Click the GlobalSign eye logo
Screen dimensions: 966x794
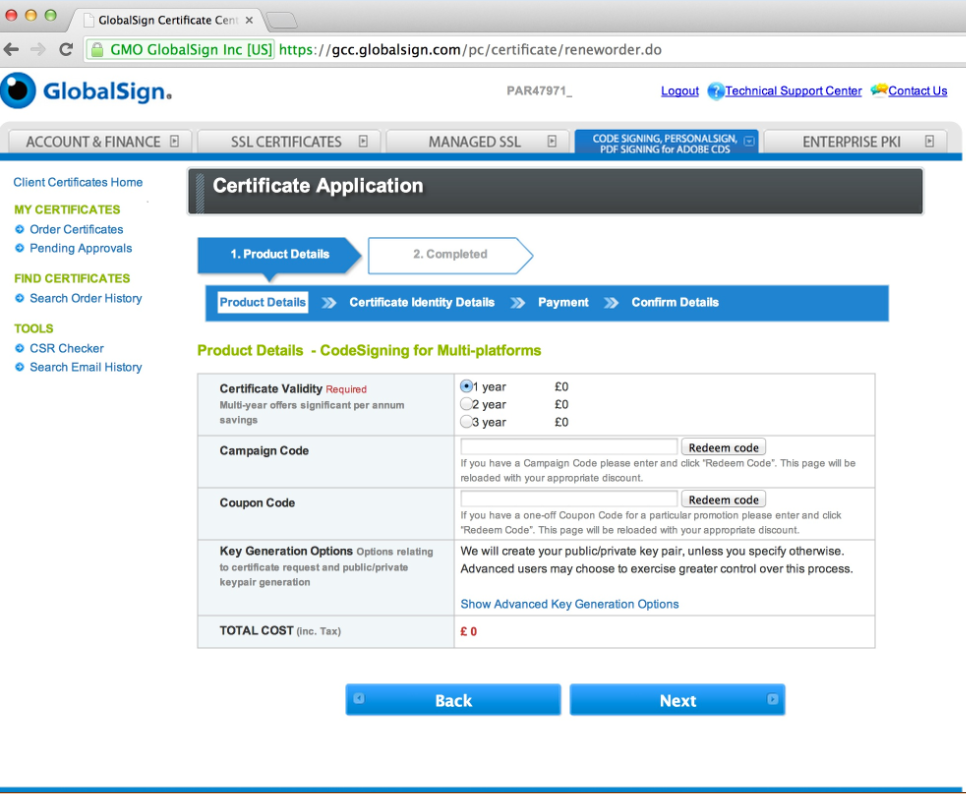(x=17, y=91)
